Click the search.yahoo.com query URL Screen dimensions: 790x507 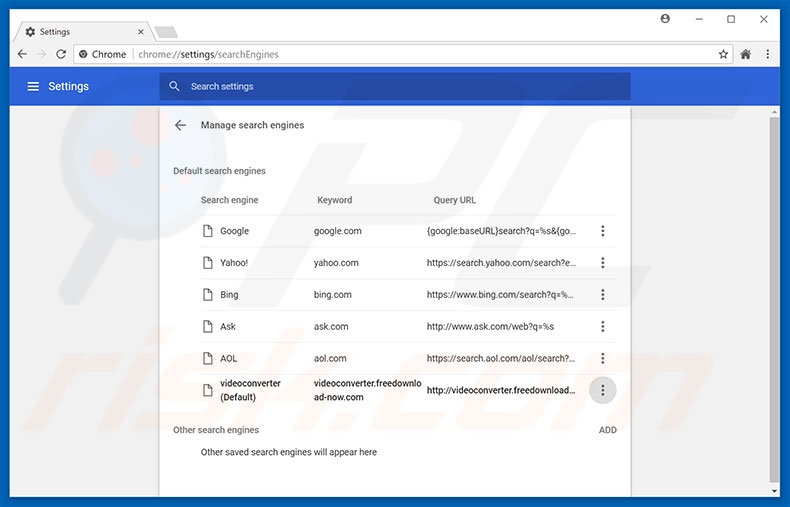click(501, 263)
